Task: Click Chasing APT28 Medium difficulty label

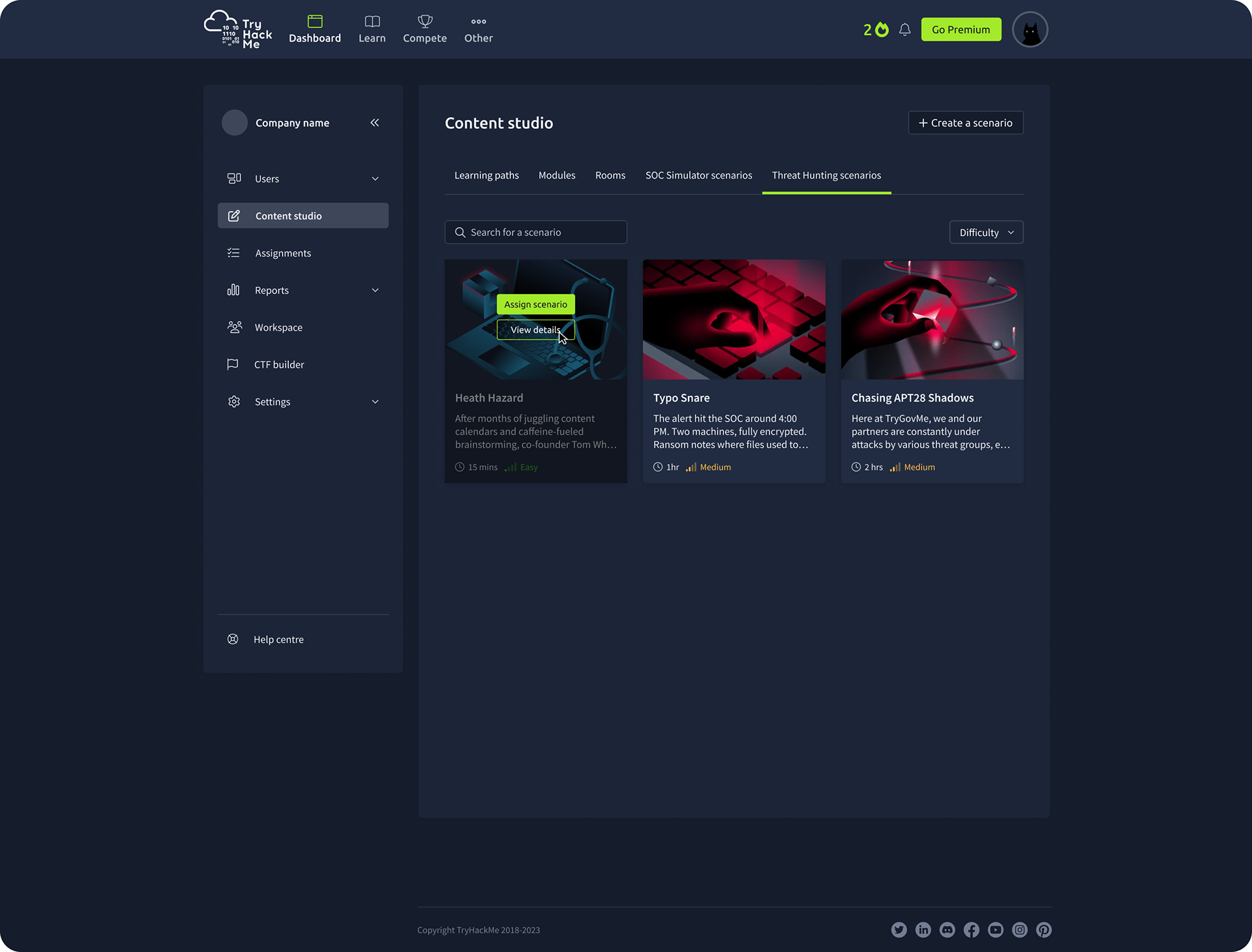Action: pos(919,467)
